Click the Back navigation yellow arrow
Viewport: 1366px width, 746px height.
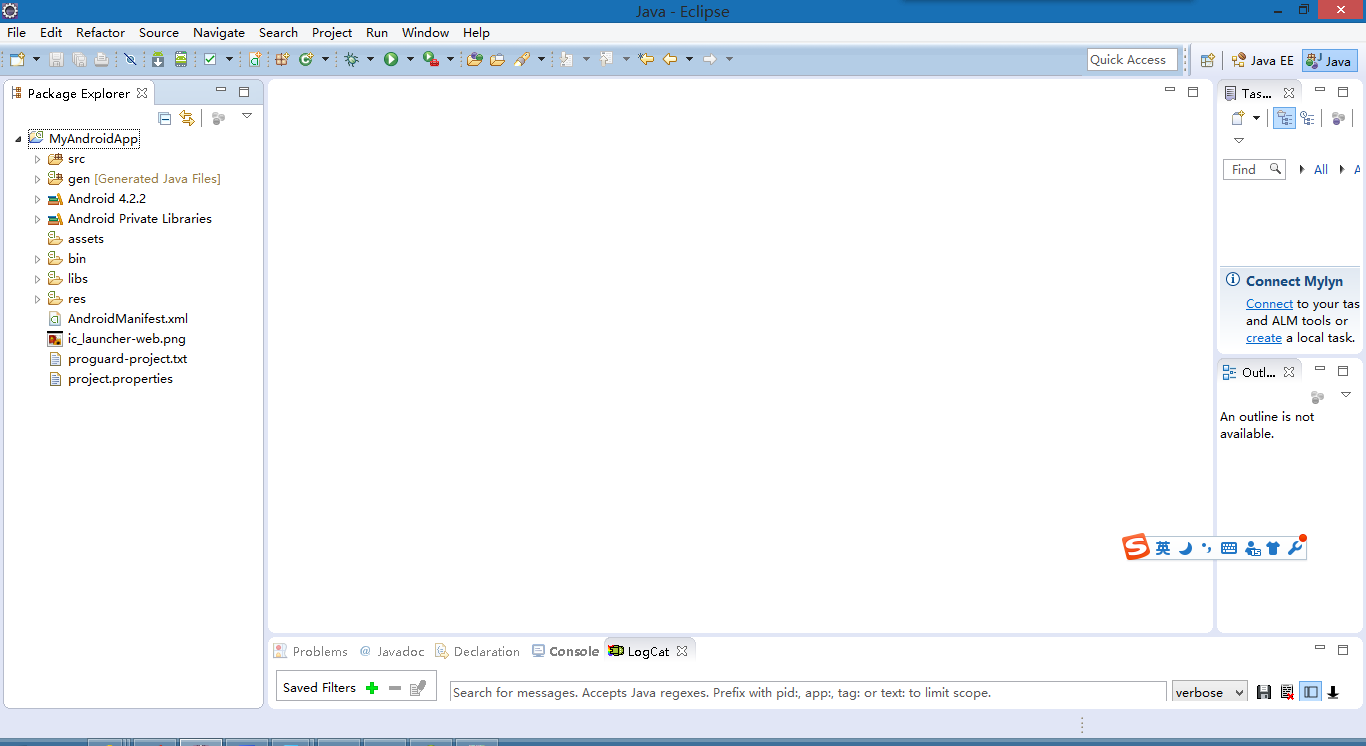coord(670,60)
